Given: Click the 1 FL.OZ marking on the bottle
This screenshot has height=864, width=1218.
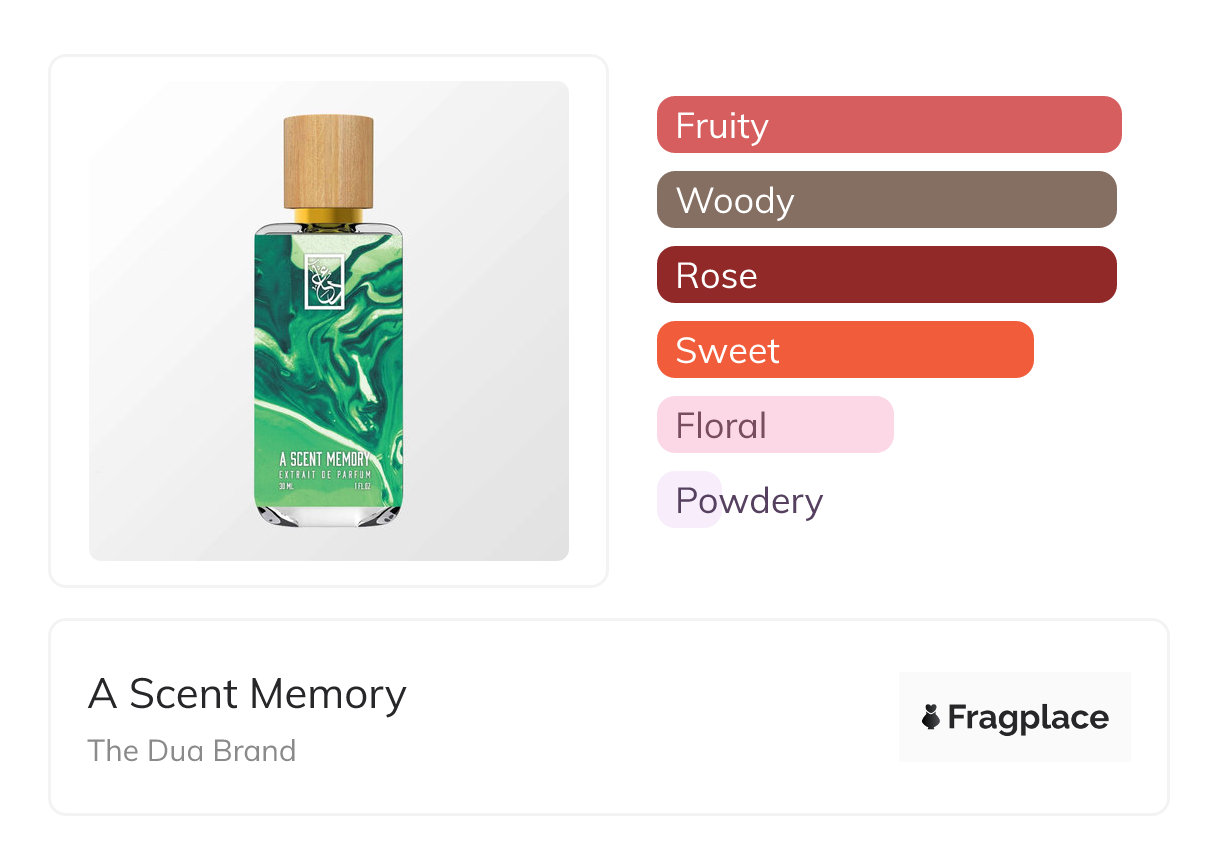Looking at the screenshot, I should [x=361, y=486].
